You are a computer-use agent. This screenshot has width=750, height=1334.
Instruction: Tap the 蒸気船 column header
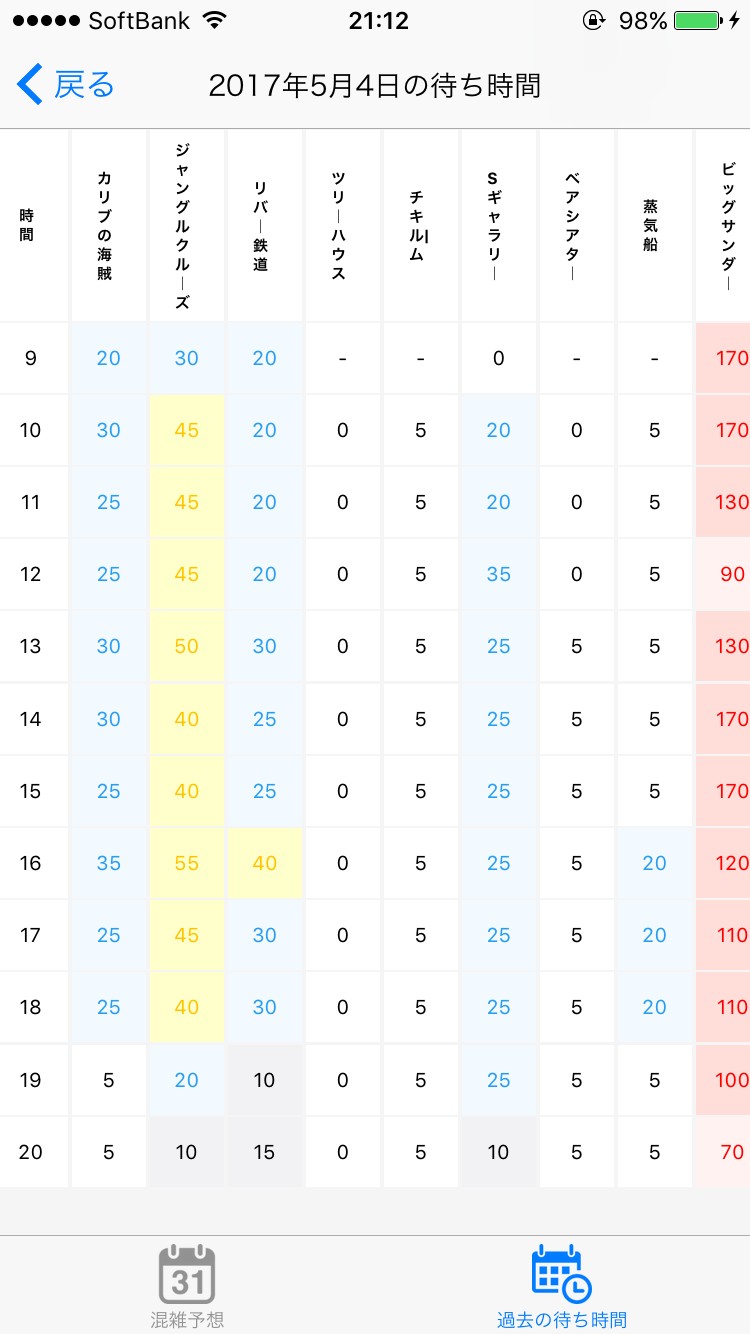point(654,225)
